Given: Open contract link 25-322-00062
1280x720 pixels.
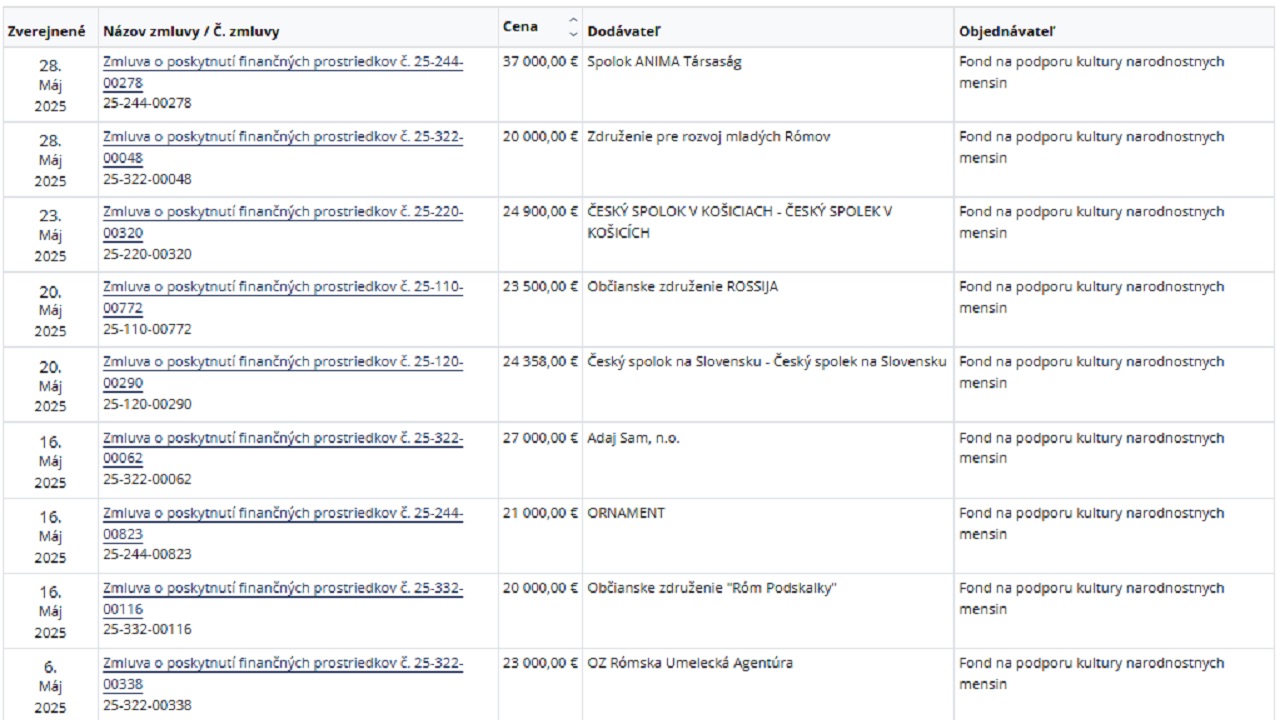Looking at the screenshot, I should 283,448.
